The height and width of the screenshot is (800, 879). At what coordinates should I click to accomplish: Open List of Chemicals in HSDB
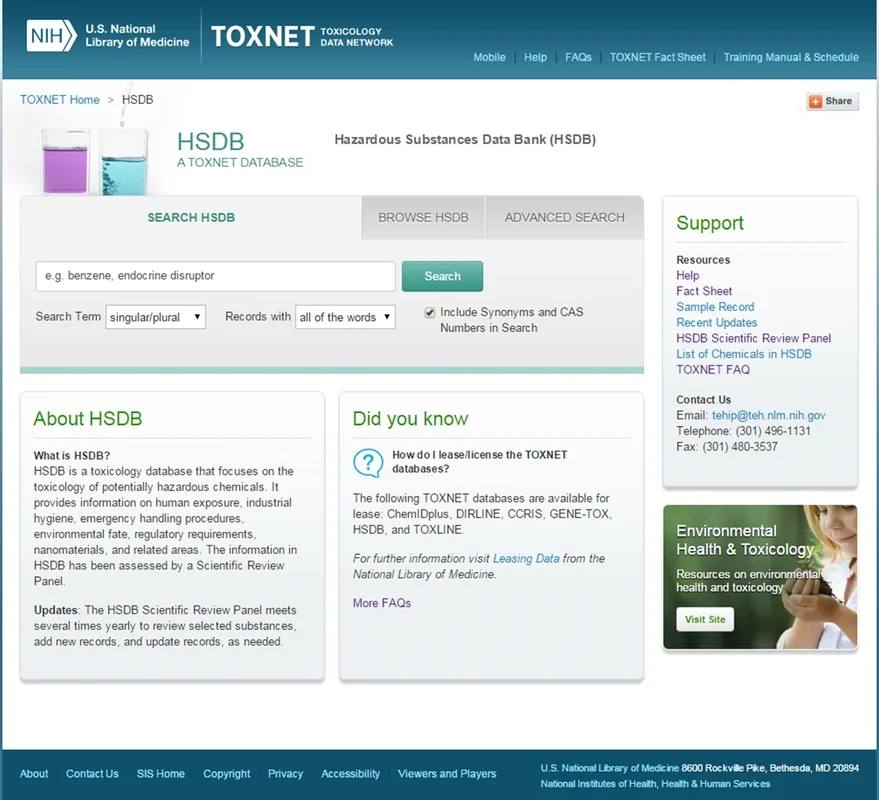tap(744, 354)
